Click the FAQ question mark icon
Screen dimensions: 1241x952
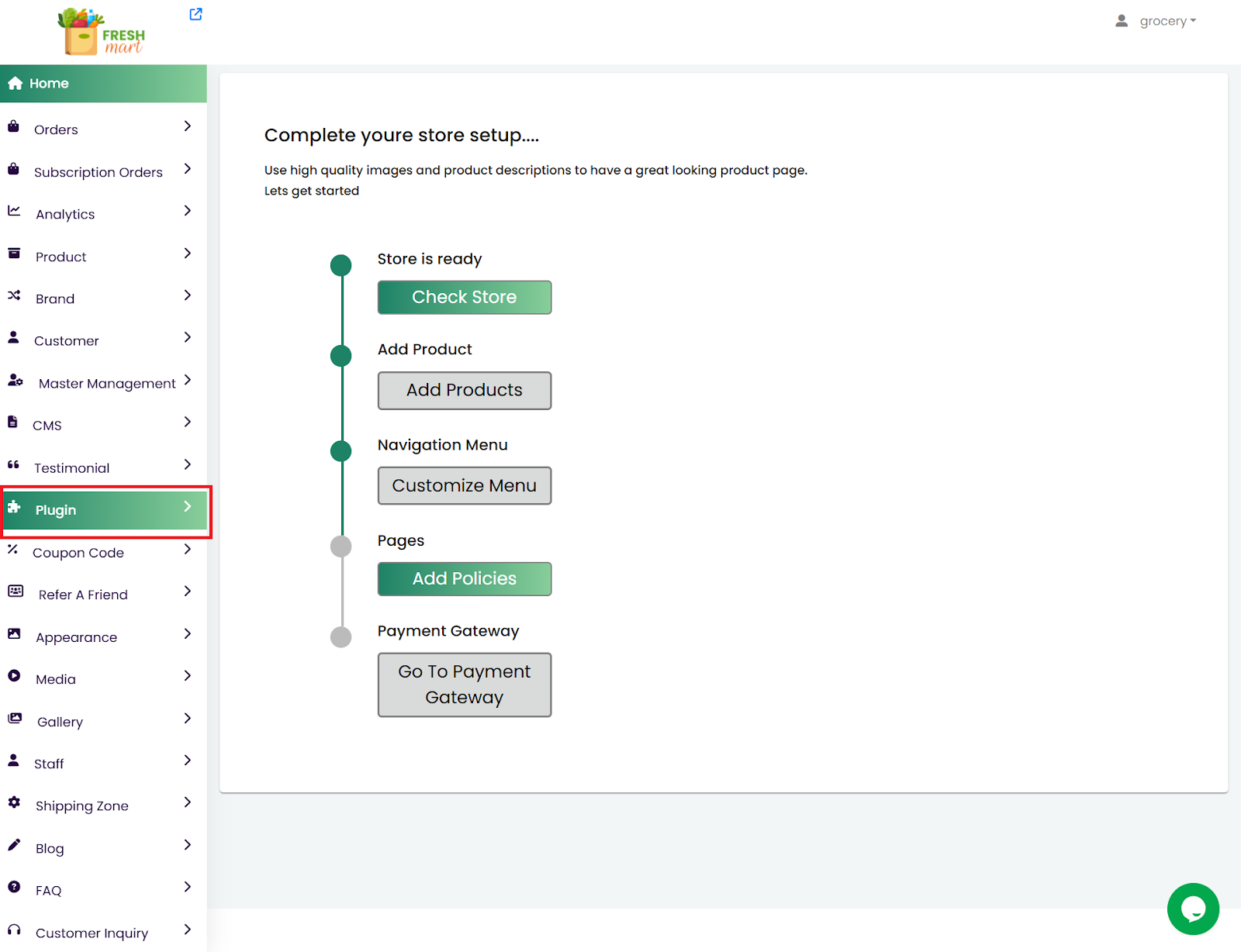pos(14,887)
